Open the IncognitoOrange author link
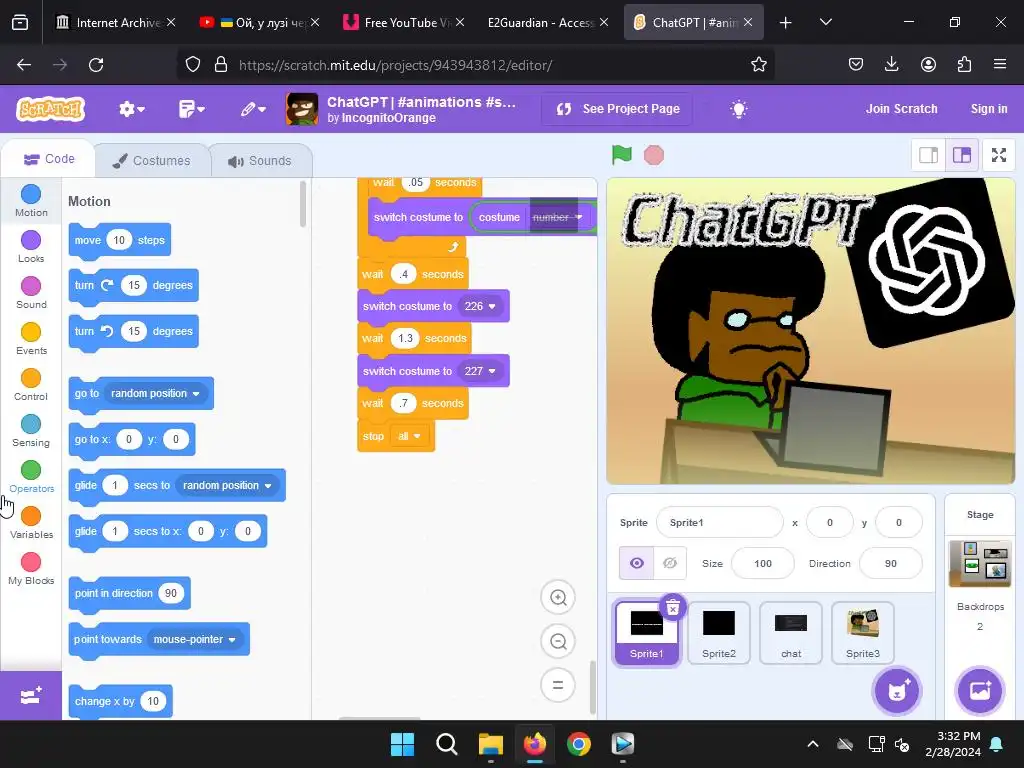Screen dimensions: 1024x768 (x=388, y=118)
